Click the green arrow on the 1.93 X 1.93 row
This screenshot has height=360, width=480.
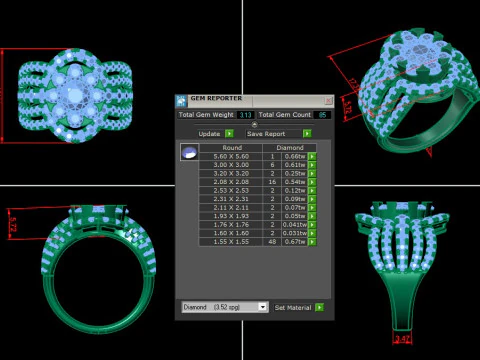pos(312,216)
